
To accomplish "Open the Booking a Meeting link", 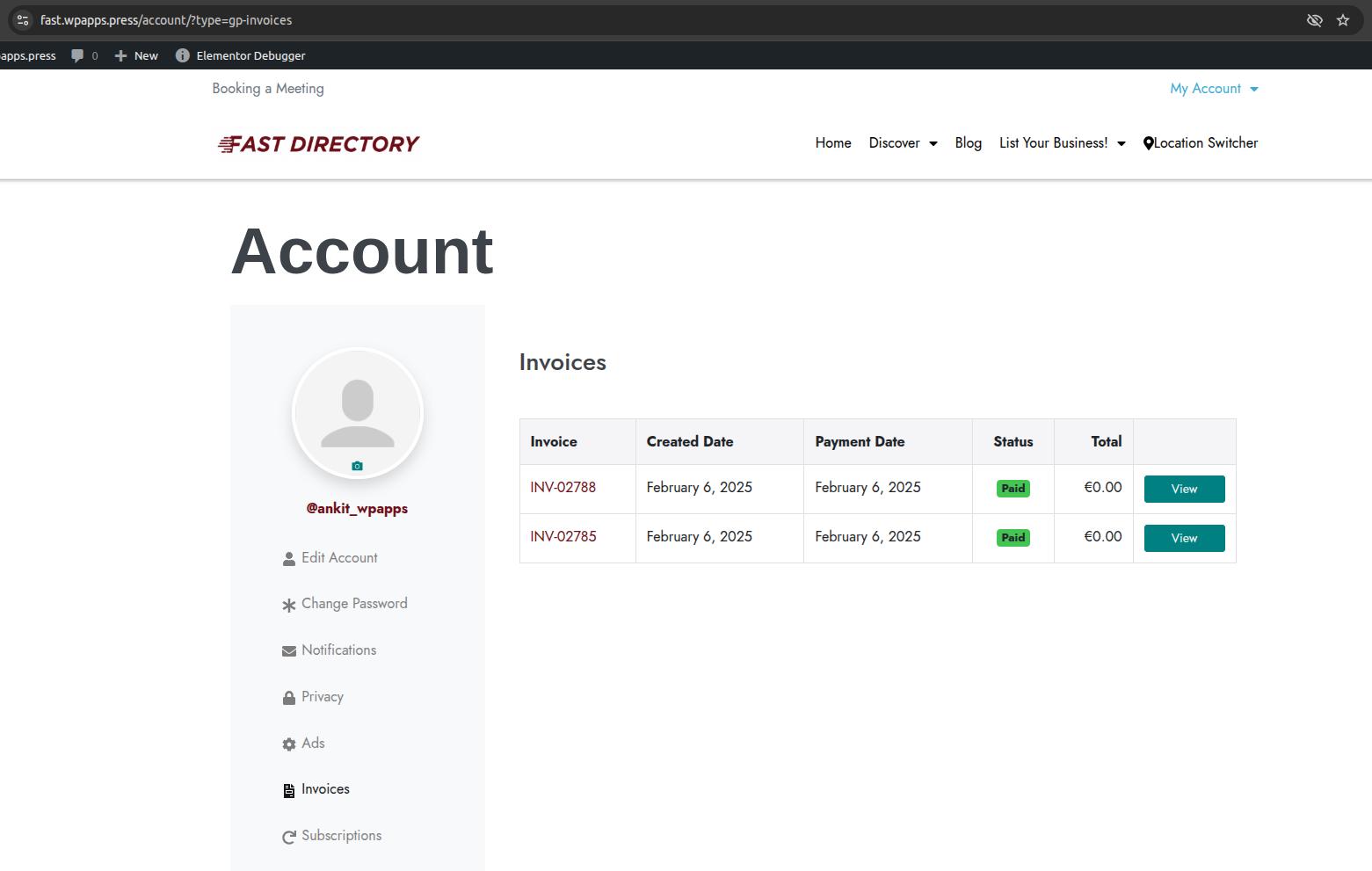I will pyautogui.click(x=268, y=89).
